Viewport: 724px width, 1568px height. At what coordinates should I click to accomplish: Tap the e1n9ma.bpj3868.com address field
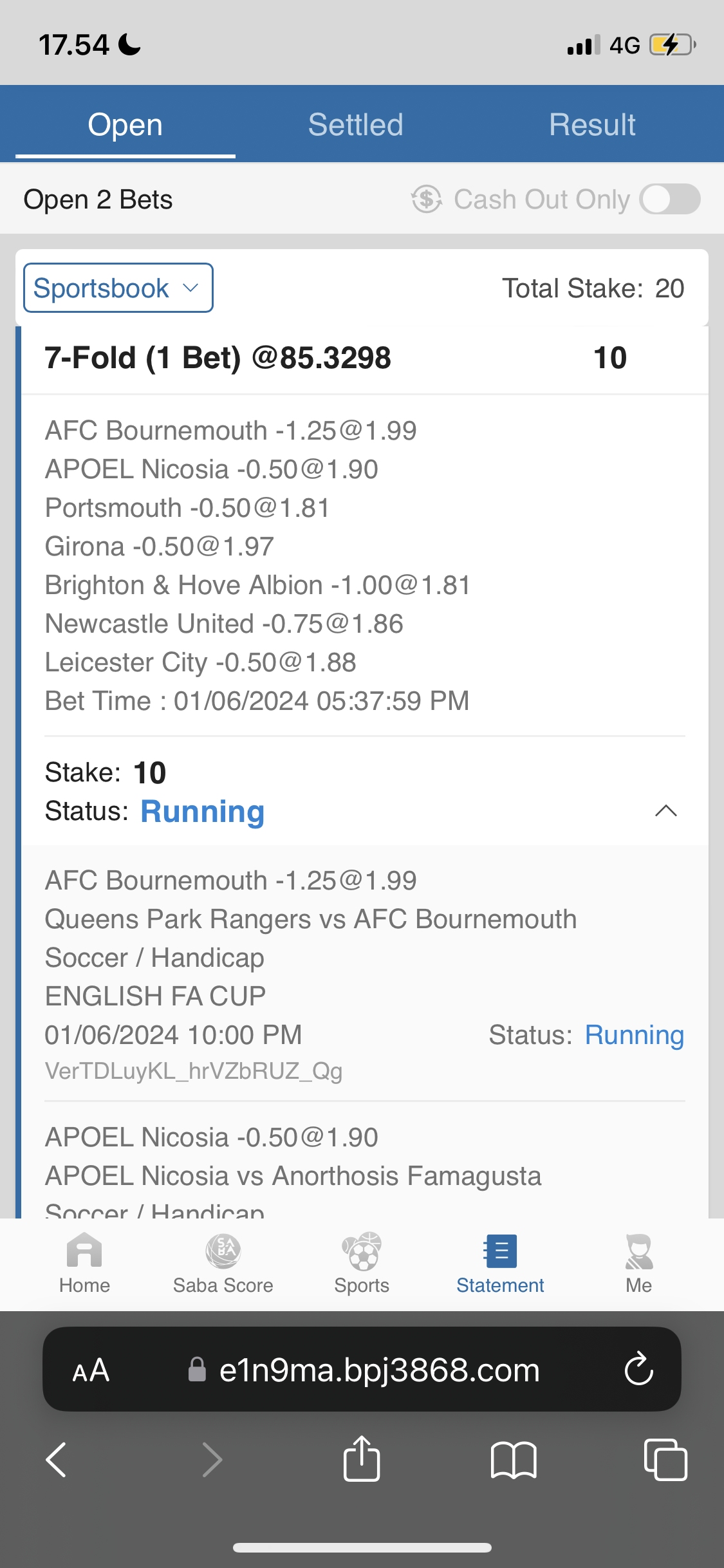[378, 1370]
